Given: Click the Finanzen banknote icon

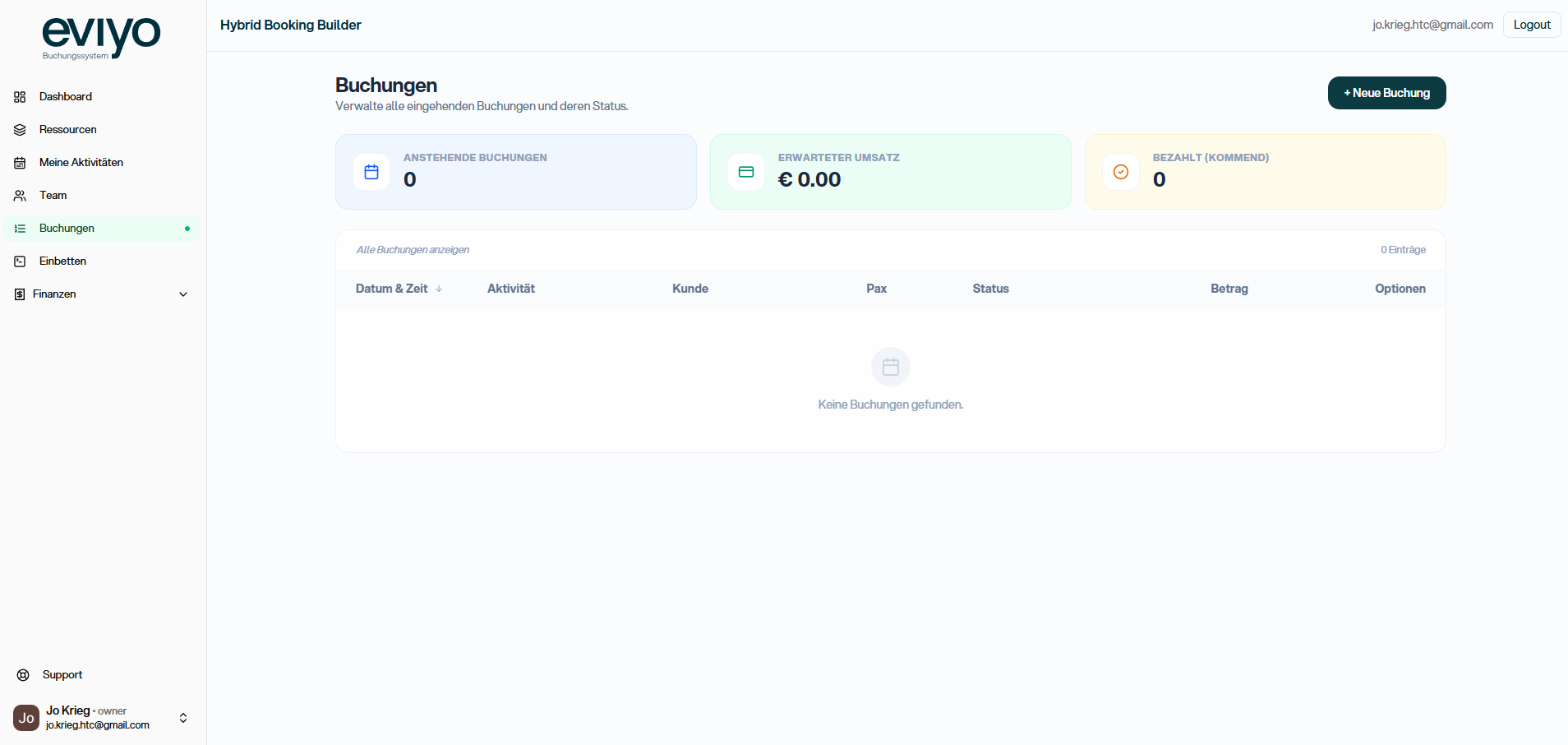Looking at the screenshot, I should pos(18,294).
